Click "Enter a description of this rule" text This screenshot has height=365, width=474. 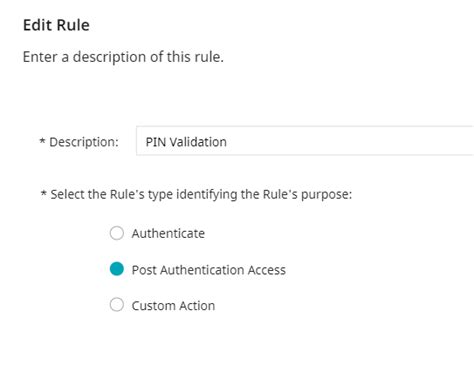click(123, 57)
